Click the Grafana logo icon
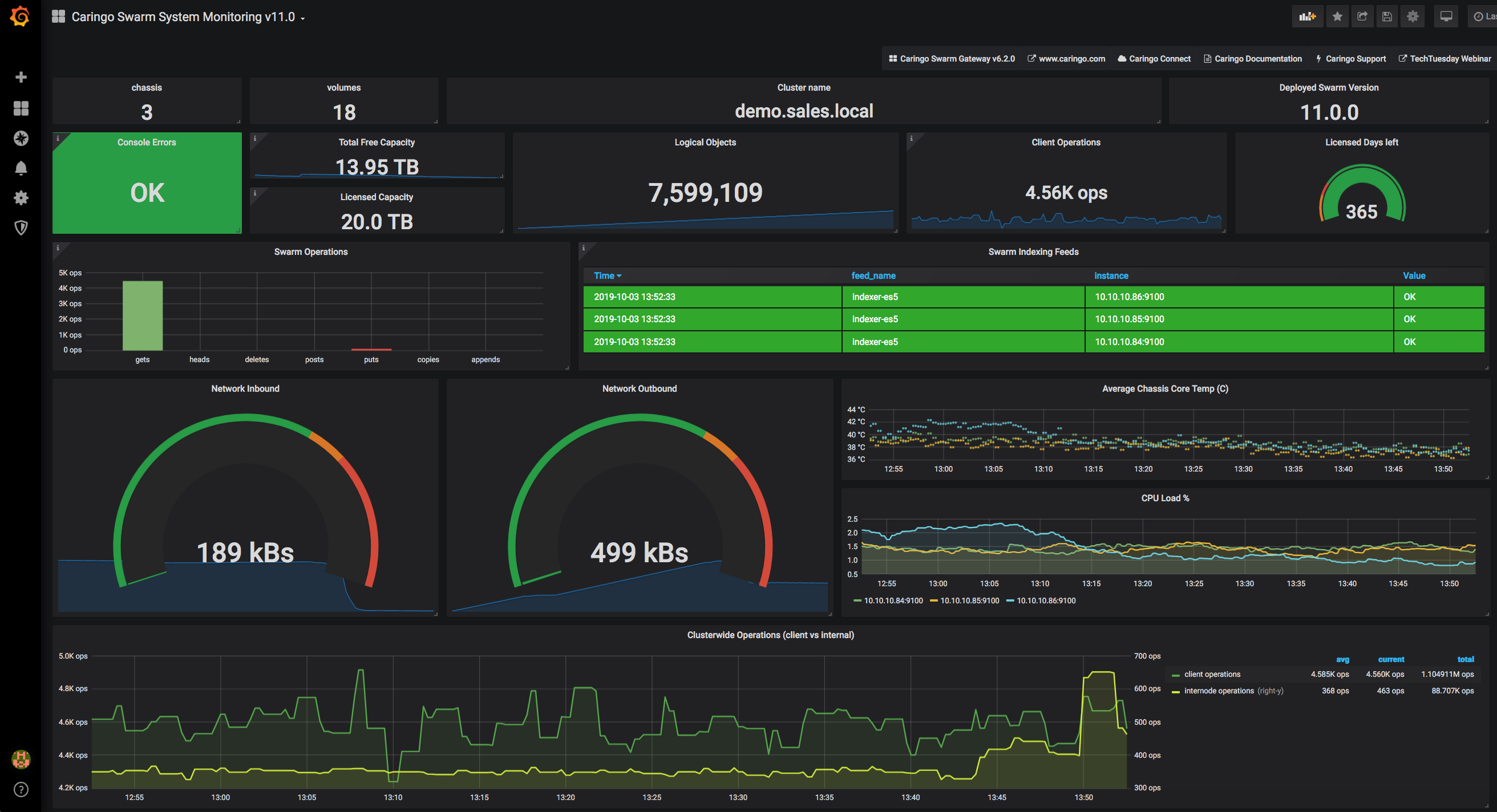 click(x=21, y=17)
